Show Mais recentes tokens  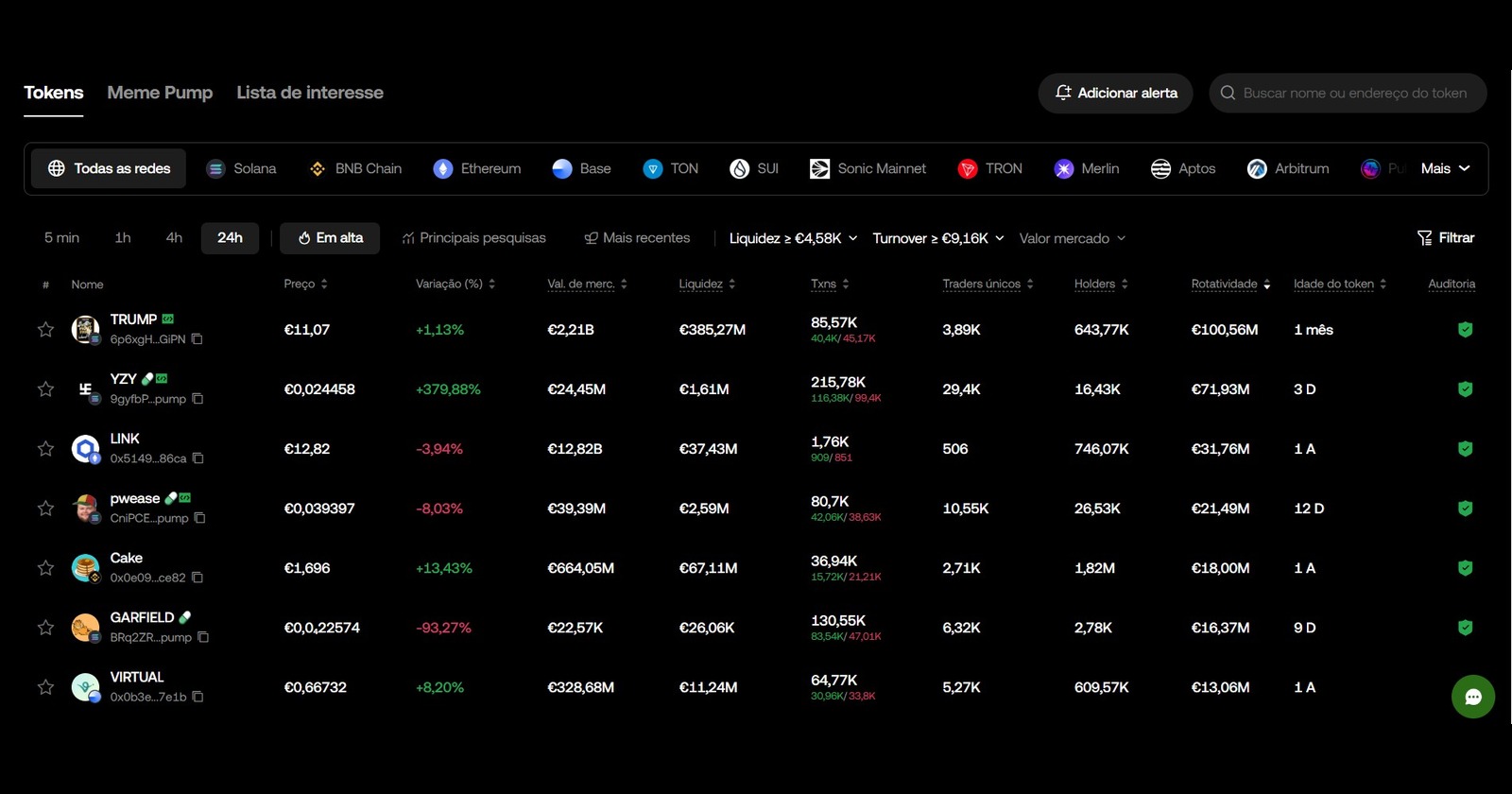pos(637,237)
